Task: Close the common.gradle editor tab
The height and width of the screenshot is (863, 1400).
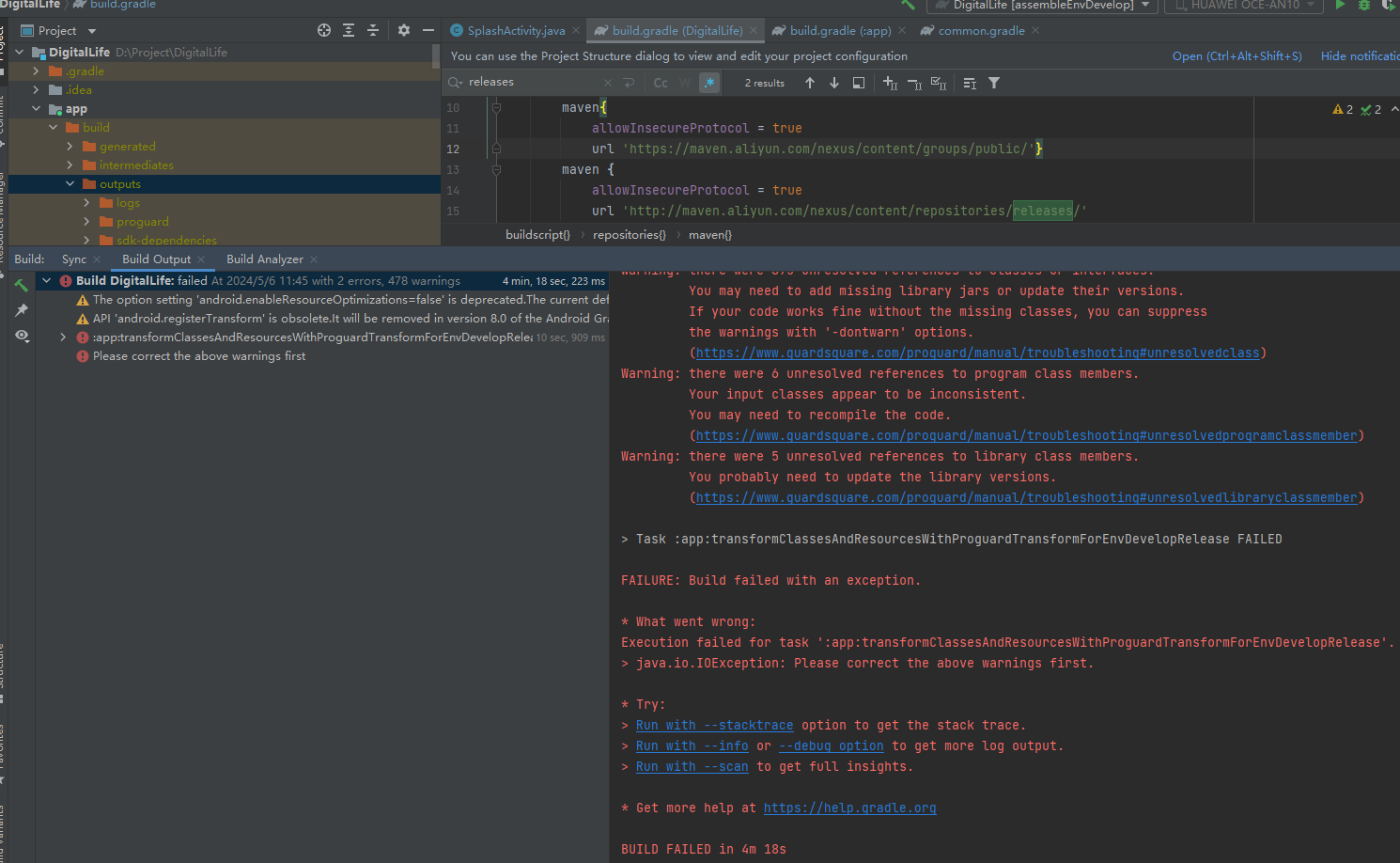Action: 1035,30
